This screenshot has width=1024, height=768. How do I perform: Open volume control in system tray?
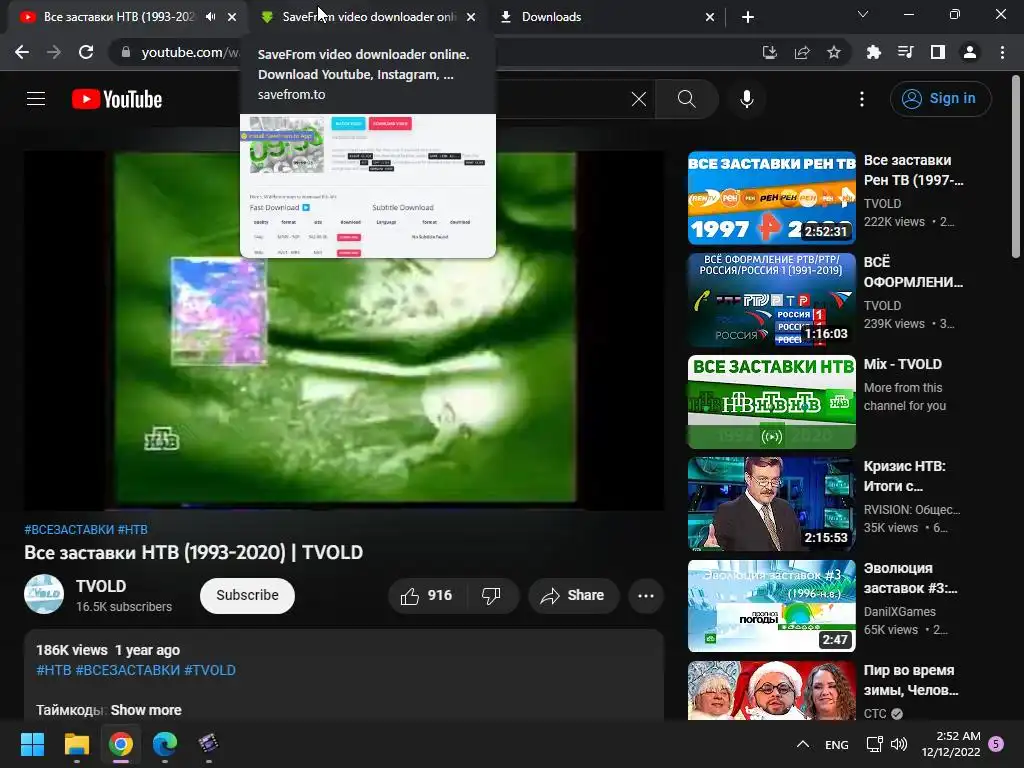click(899, 744)
